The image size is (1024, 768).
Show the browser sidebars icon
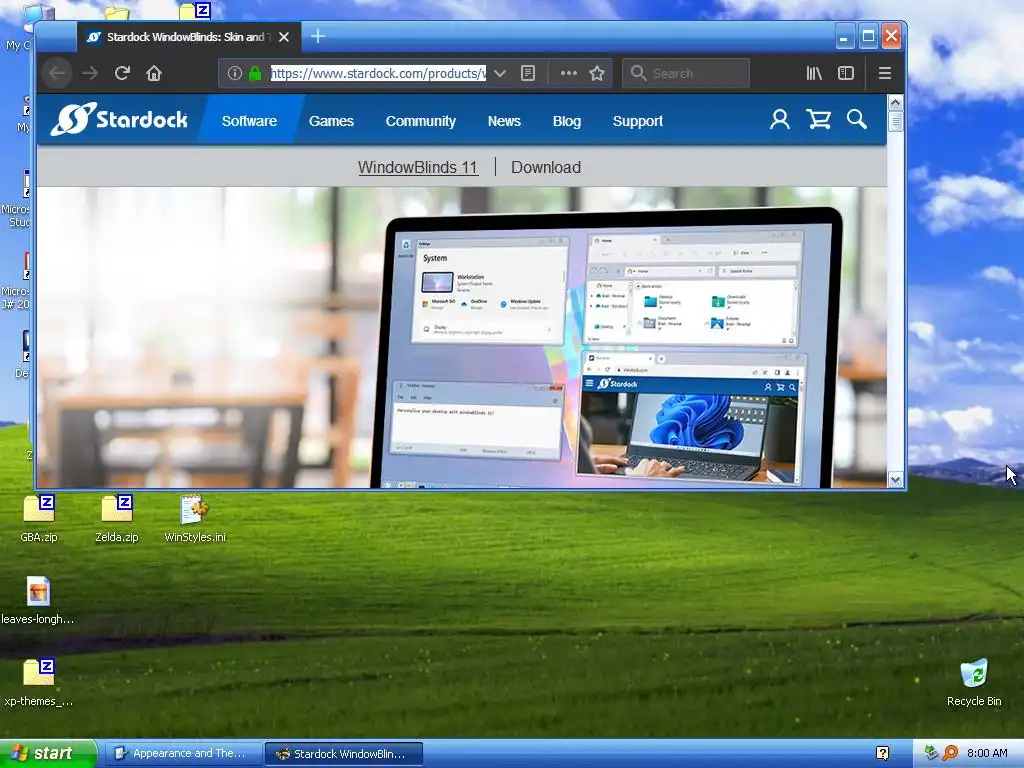pyautogui.click(x=846, y=73)
